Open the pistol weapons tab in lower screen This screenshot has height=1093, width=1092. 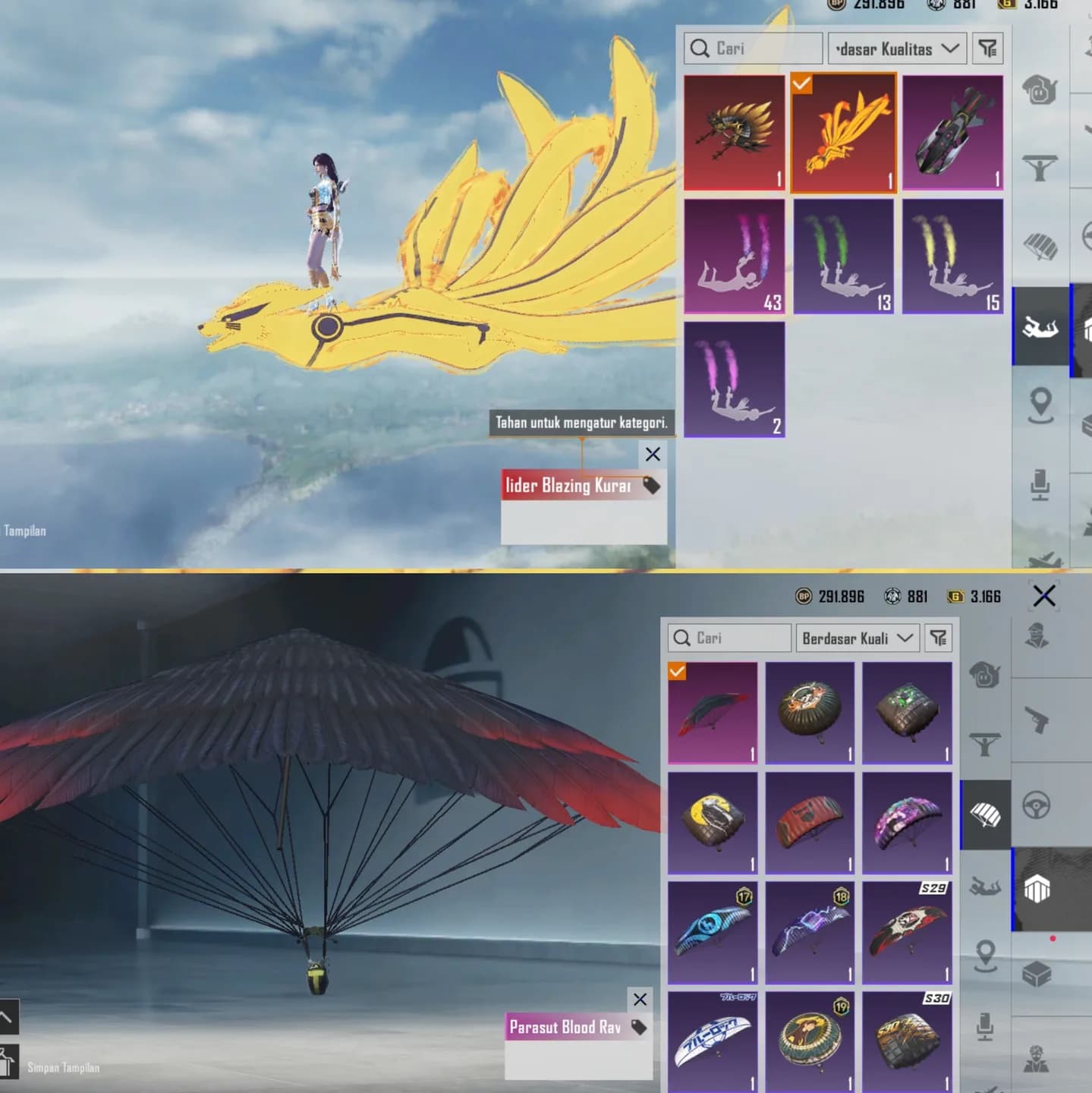click(x=1037, y=720)
